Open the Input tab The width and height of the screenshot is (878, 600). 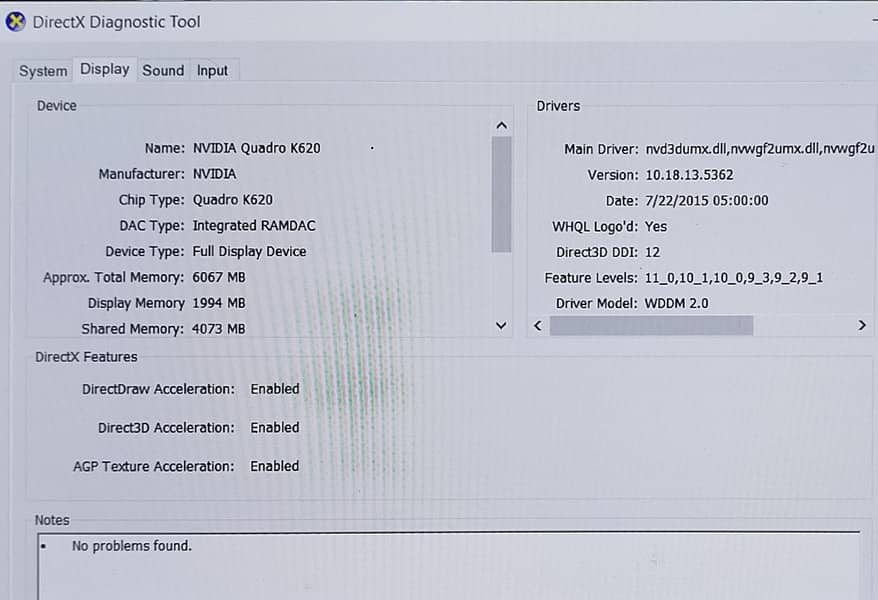212,71
